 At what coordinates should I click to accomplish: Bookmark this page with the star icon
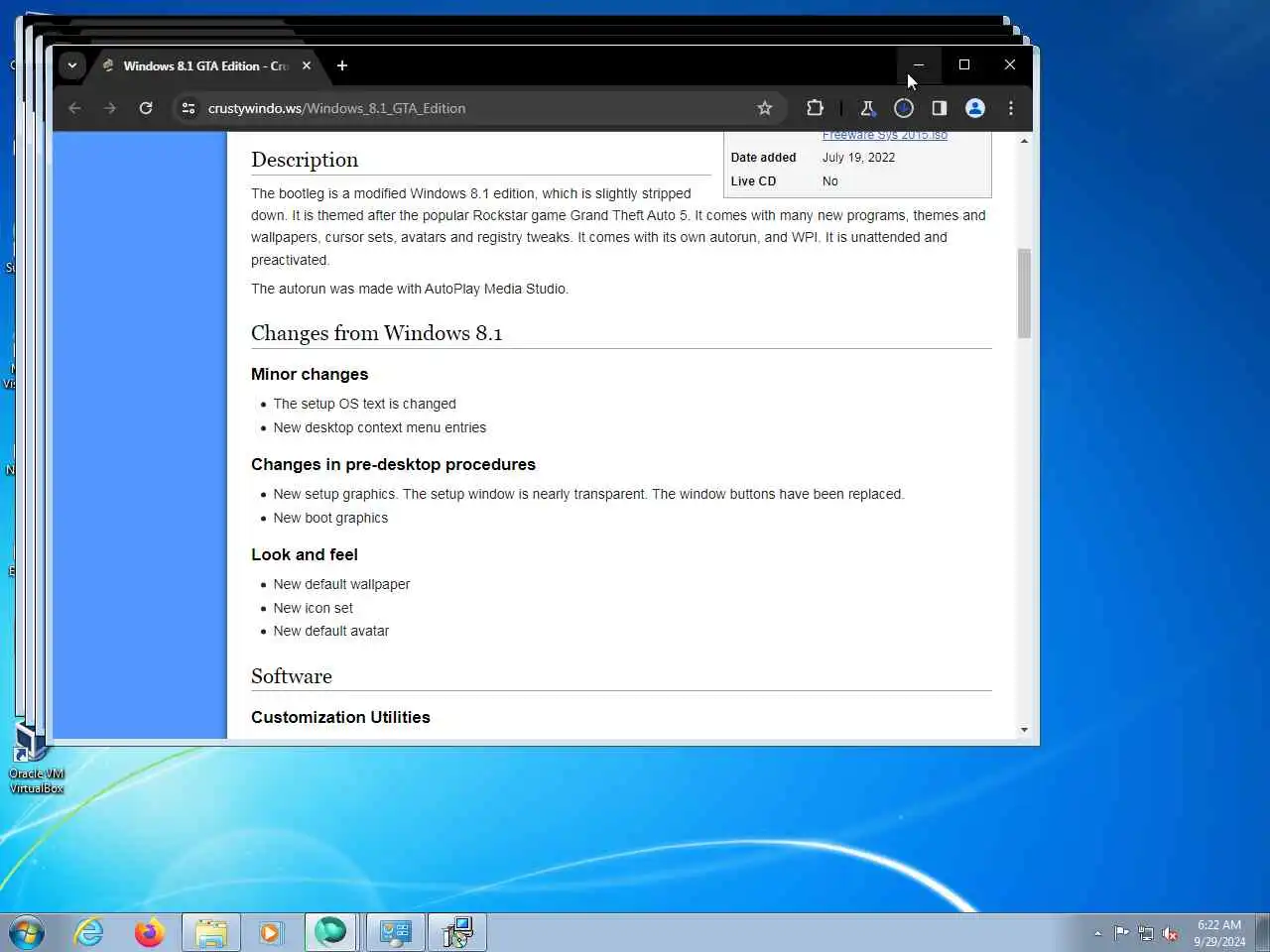tap(764, 108)
